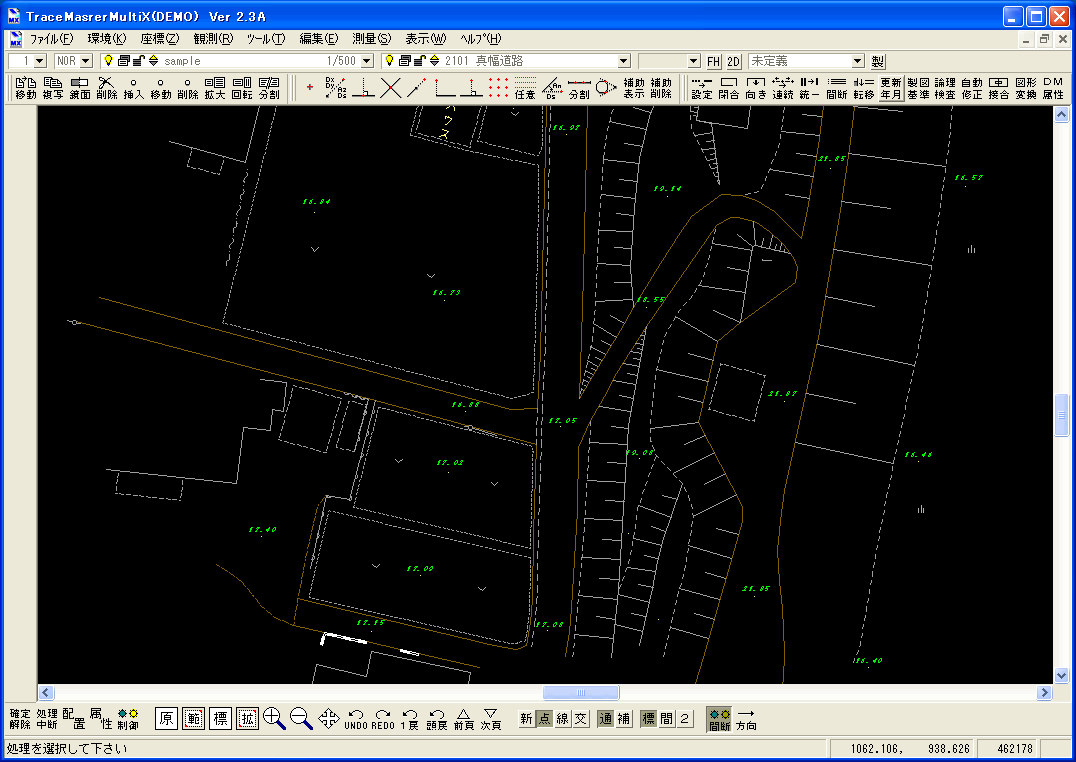
Task: Open the 編集(E) menu
Action: (x=319, y=39)
